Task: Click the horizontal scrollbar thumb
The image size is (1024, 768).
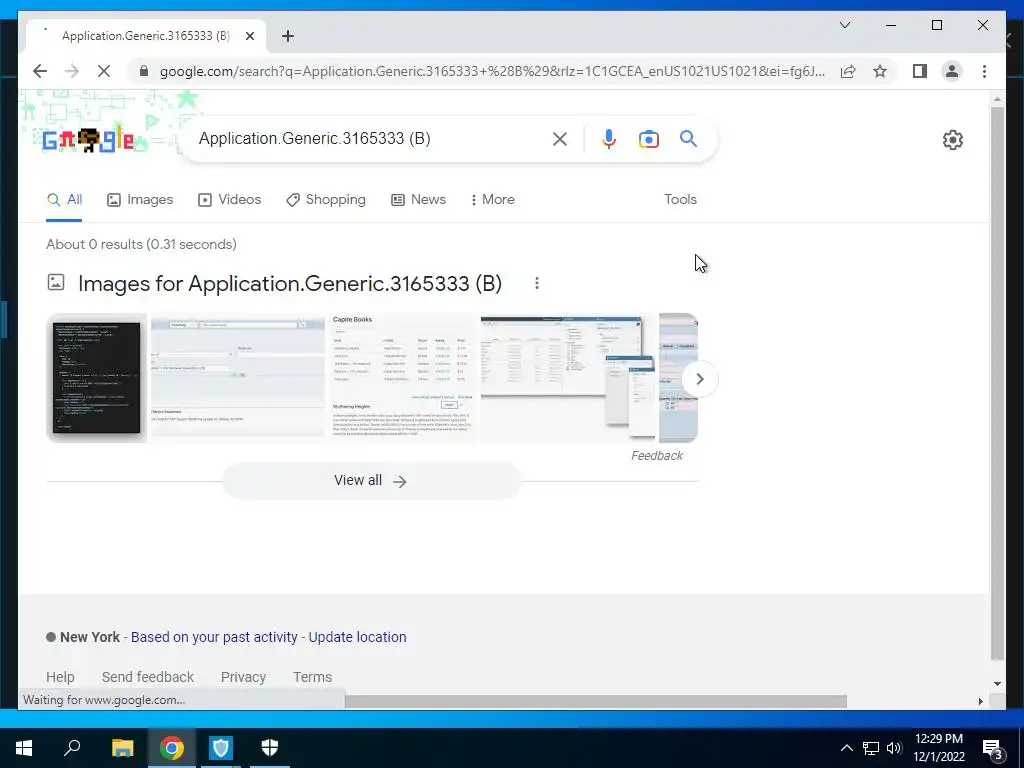Action: pyautogui.click(x=596, y=701)
